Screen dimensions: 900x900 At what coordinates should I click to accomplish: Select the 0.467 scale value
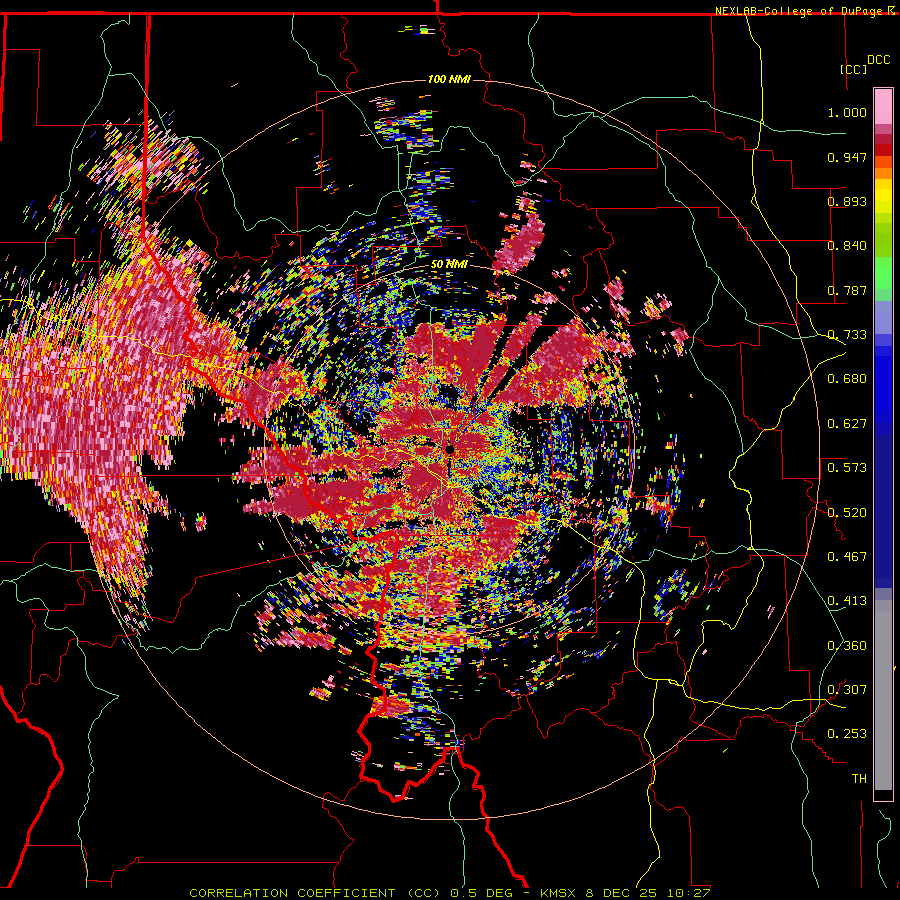click(x=847, y=557)
